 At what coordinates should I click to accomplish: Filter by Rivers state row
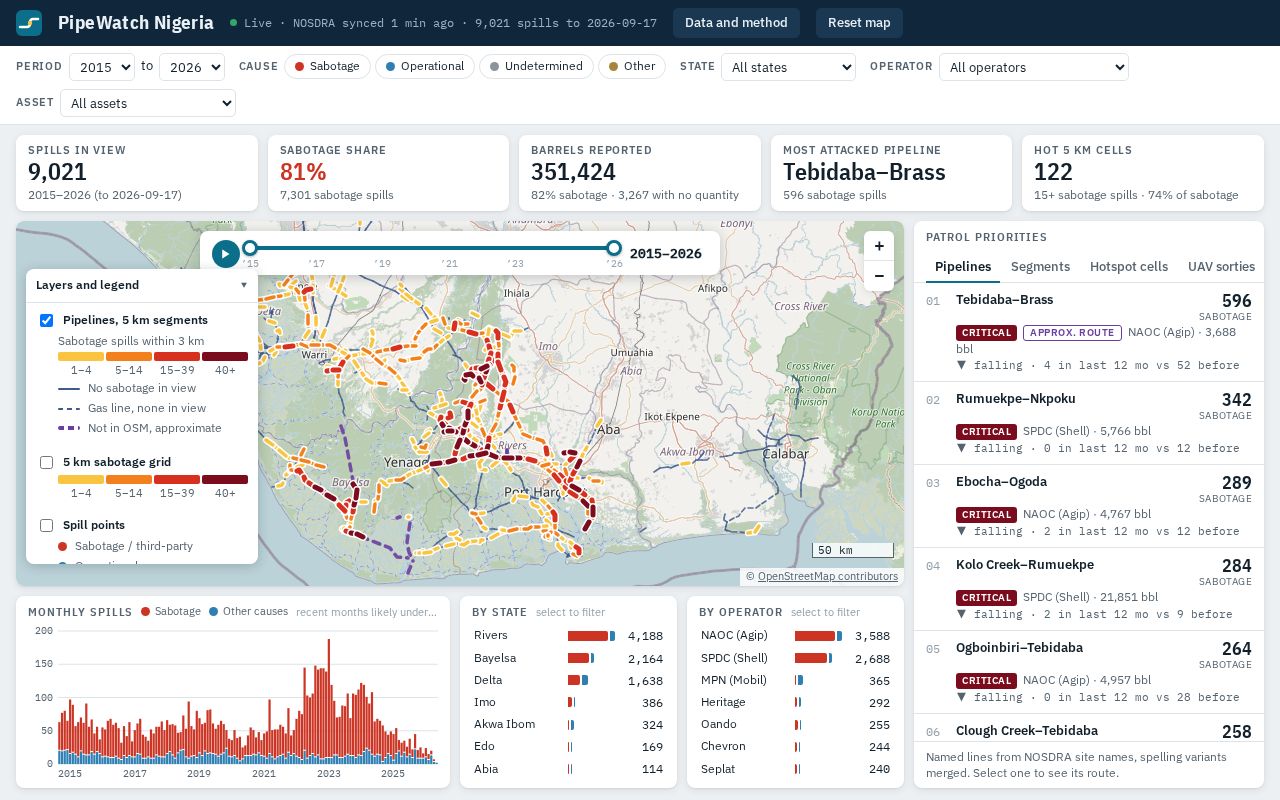568,636
